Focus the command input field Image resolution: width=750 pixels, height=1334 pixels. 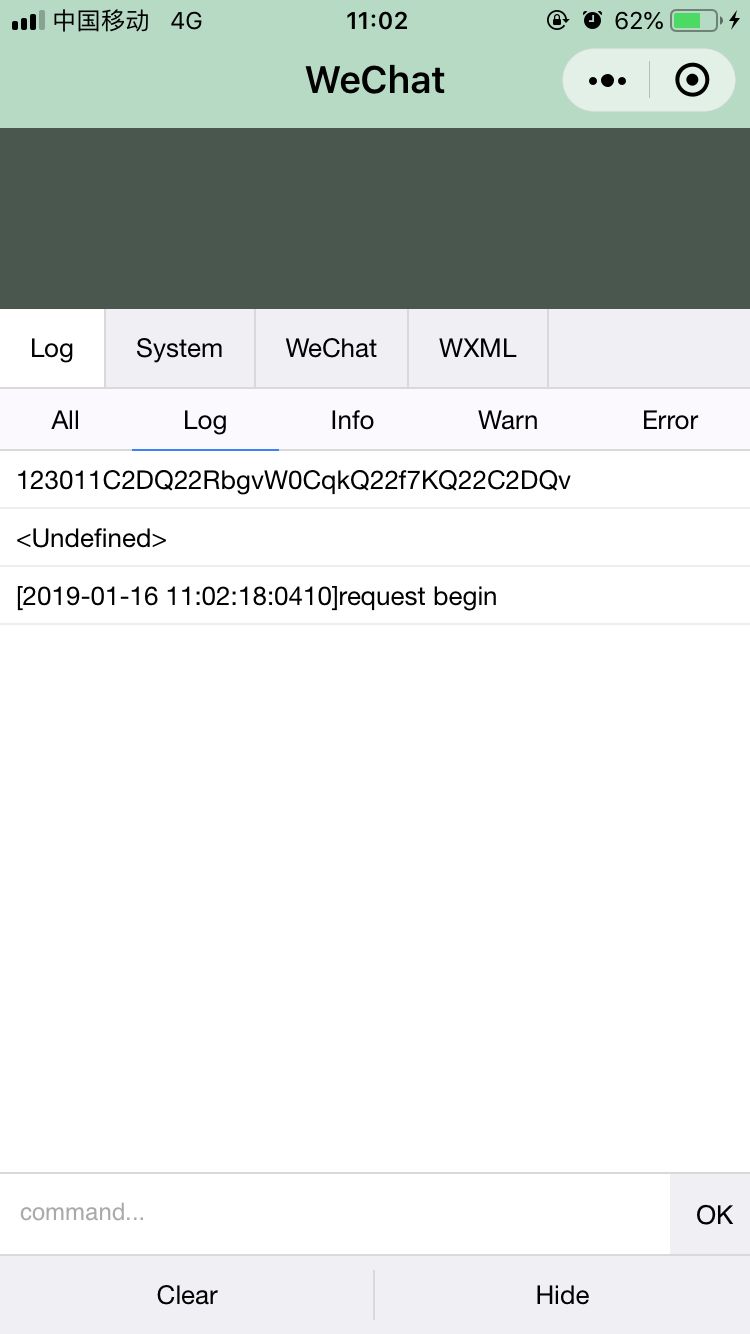point(335,1213)
